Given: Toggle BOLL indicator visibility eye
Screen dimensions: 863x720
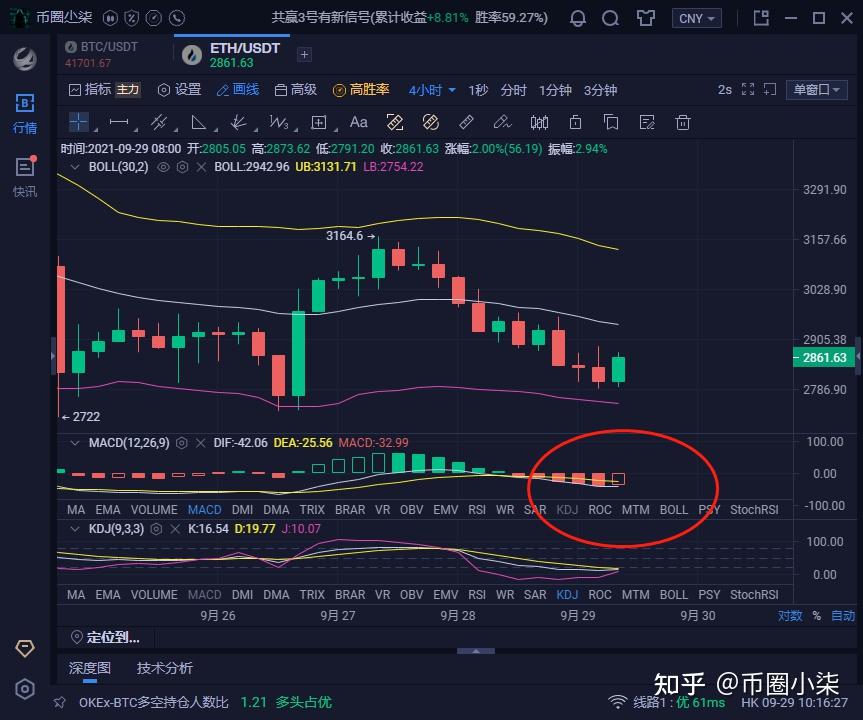Looking at the screenshot, I should 163,167.
